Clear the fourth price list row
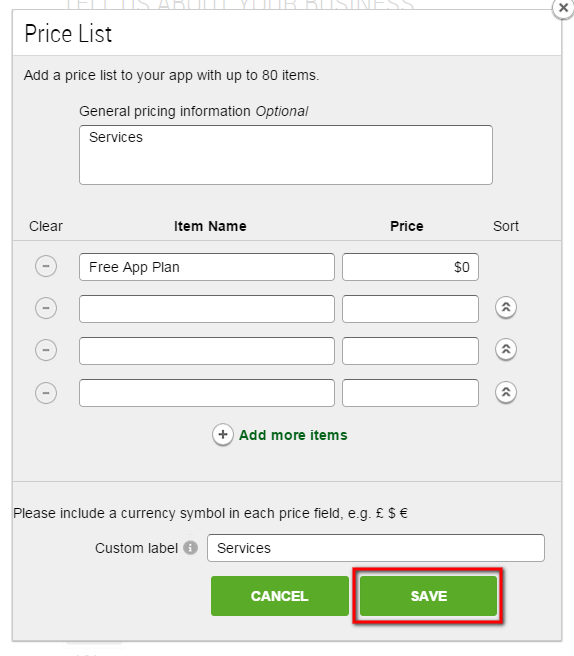The image size is (574, 656). tap(46, 393)
